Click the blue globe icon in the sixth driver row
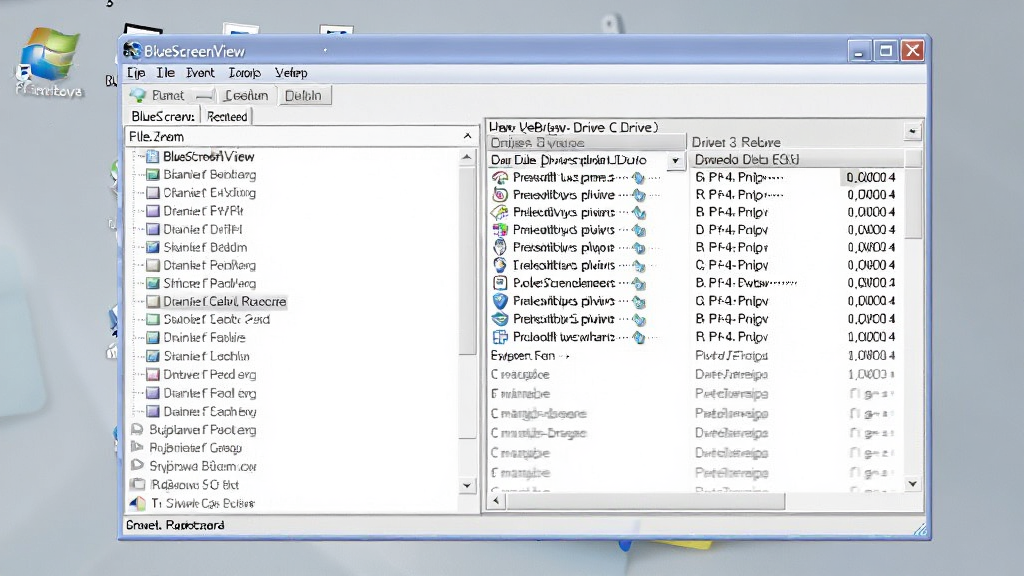Viewport: 1024px width, 576px height. (x=500, y=265)
